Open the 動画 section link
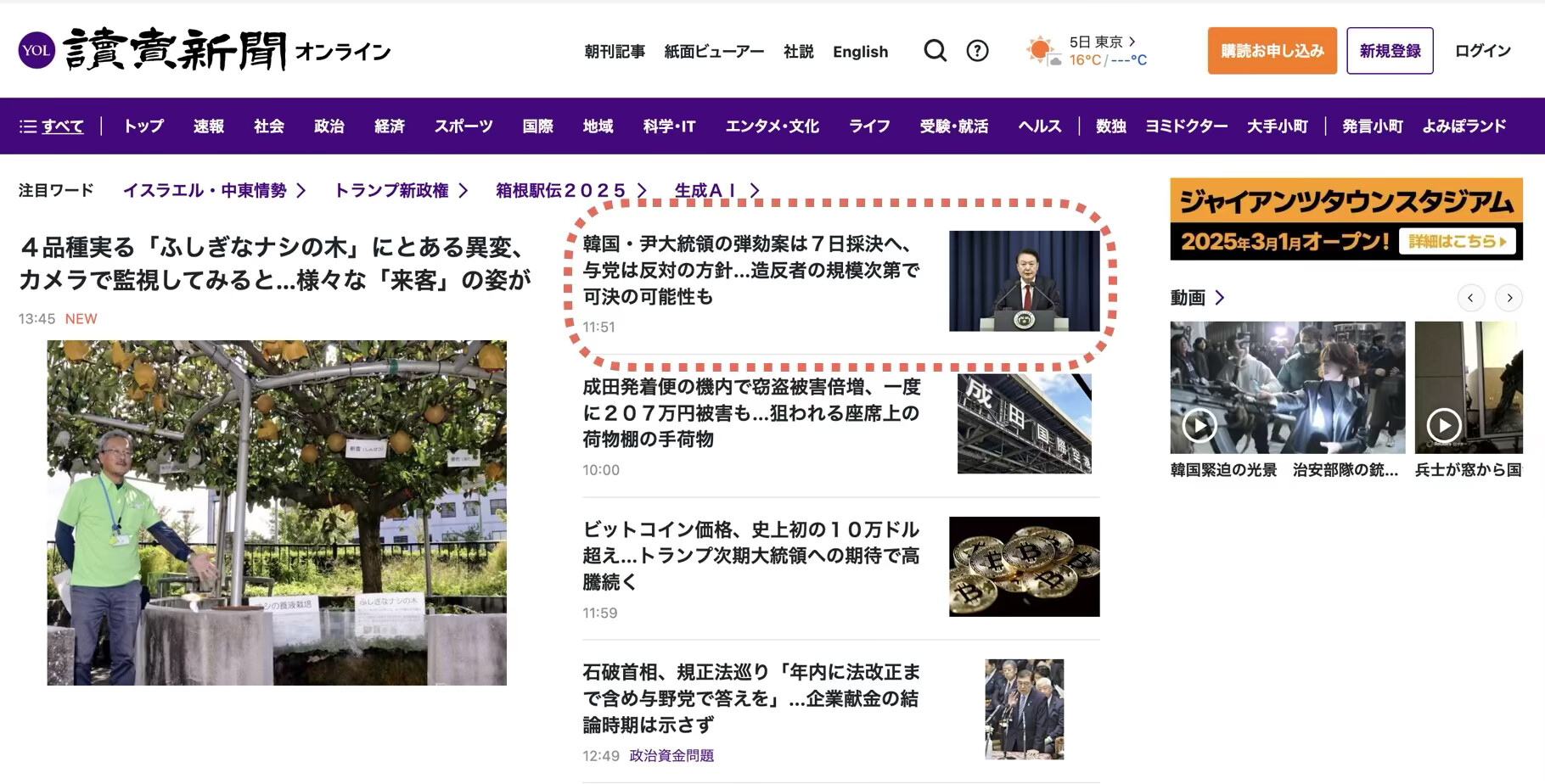The width and height of the screenshot is (1545, 784). click(1197, 298)
